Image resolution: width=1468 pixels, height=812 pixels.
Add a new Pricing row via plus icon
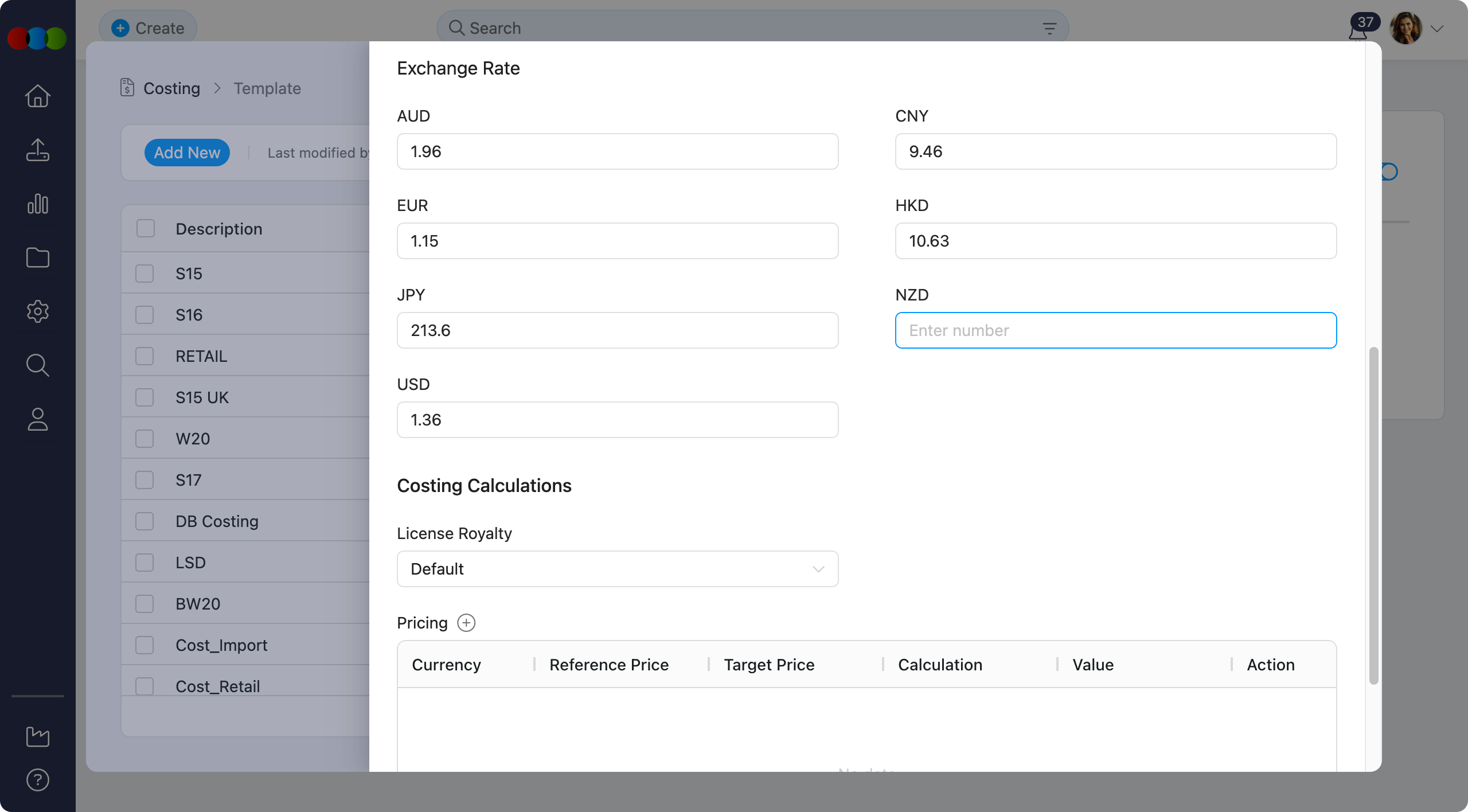466,622
